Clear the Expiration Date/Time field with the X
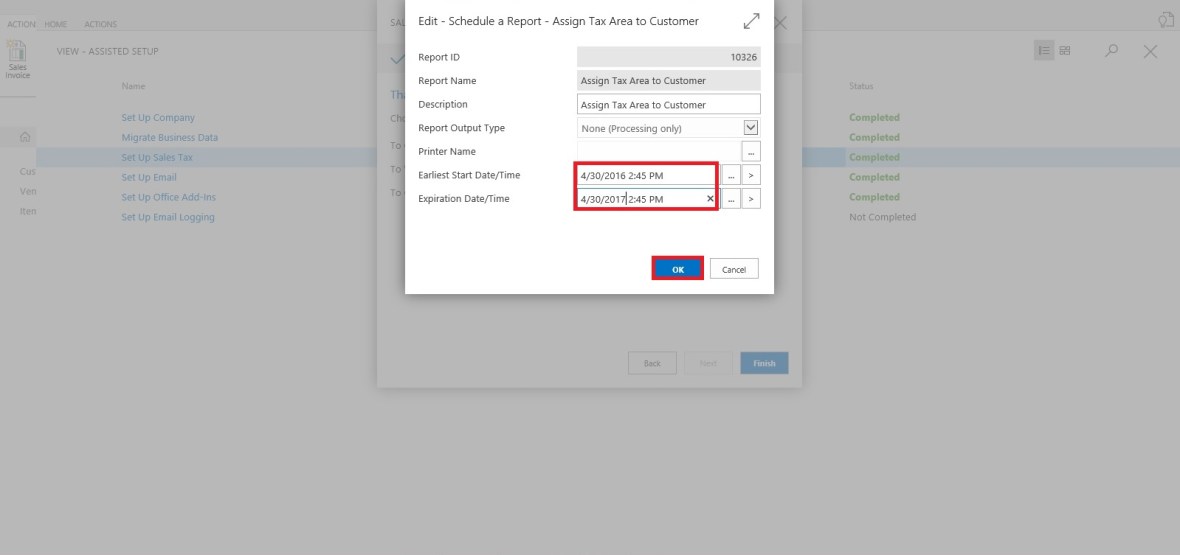The image size is (1180, 555). point(710,199)
